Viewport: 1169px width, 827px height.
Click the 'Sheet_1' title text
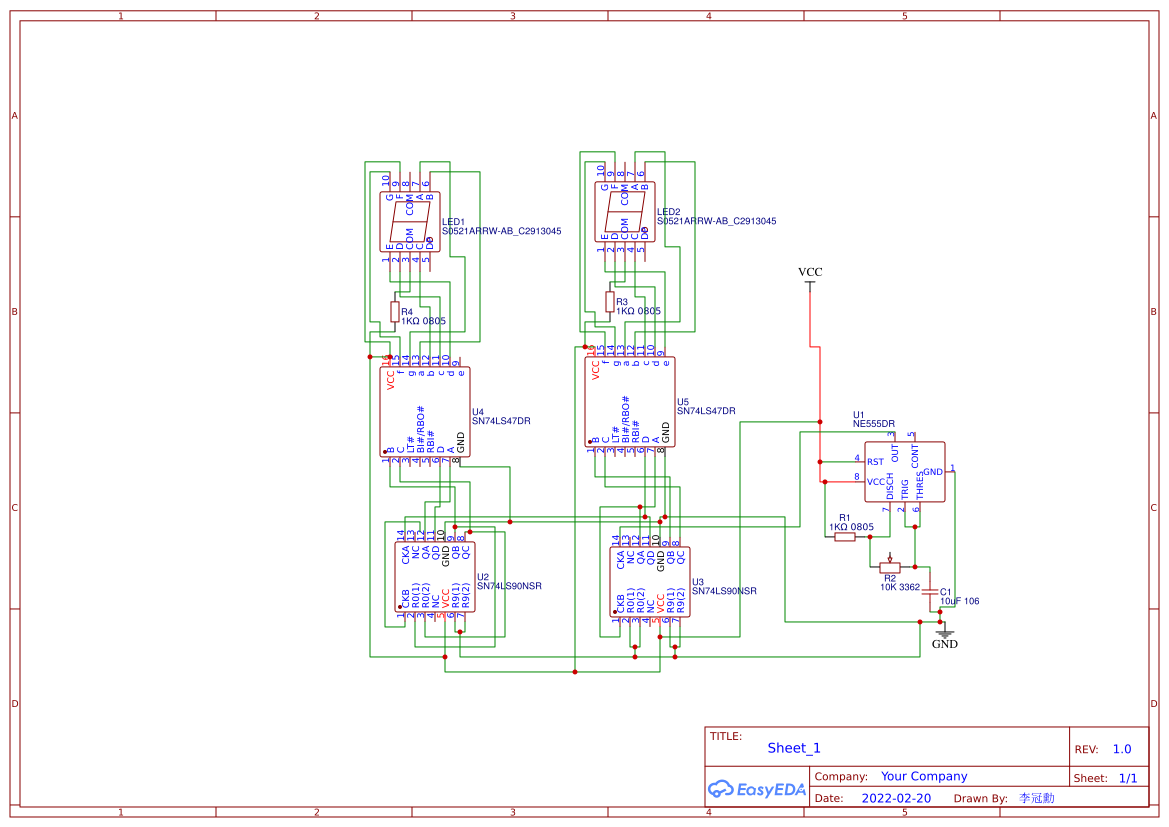point(793,748)
